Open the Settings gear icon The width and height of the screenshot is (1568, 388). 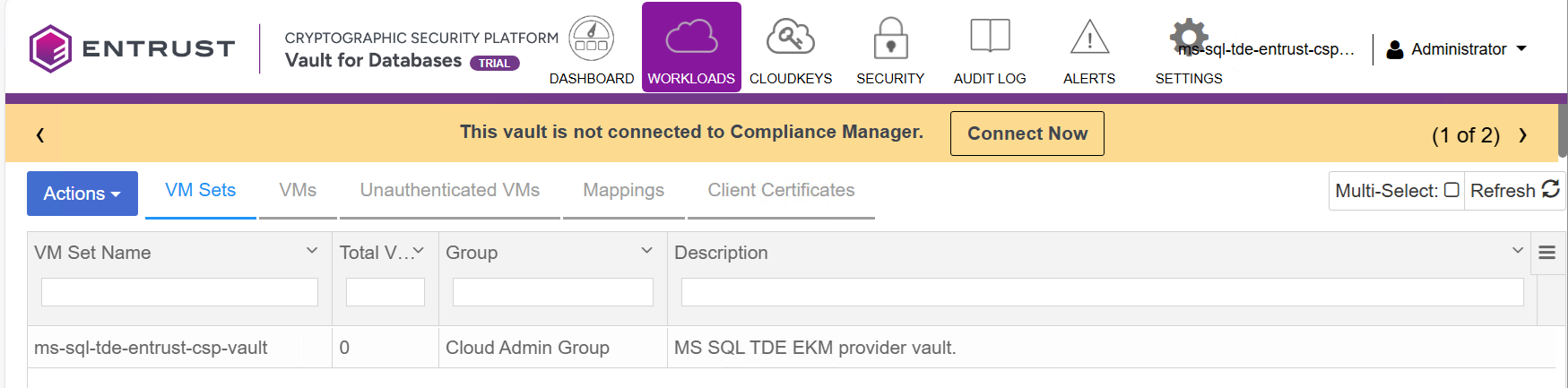(x=1188, y=37)
